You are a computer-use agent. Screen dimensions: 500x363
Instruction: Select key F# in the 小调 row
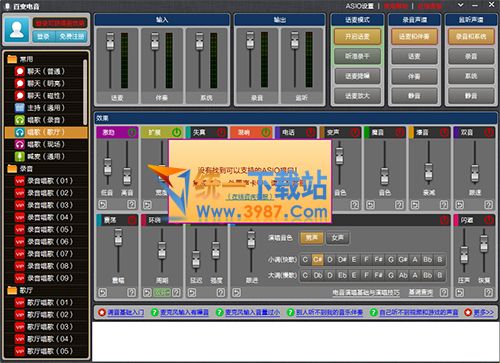click(x=378, y=259)
